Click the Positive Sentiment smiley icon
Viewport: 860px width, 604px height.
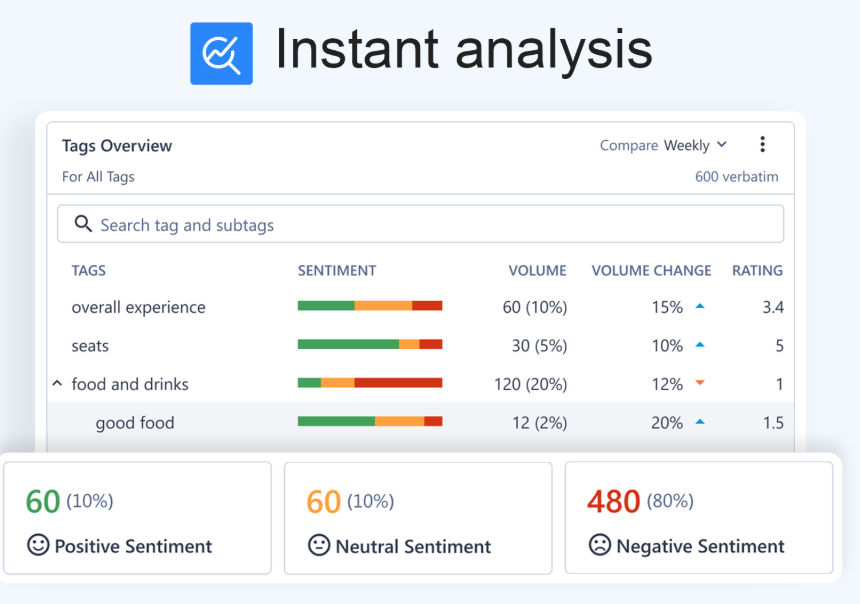(38, 546)
